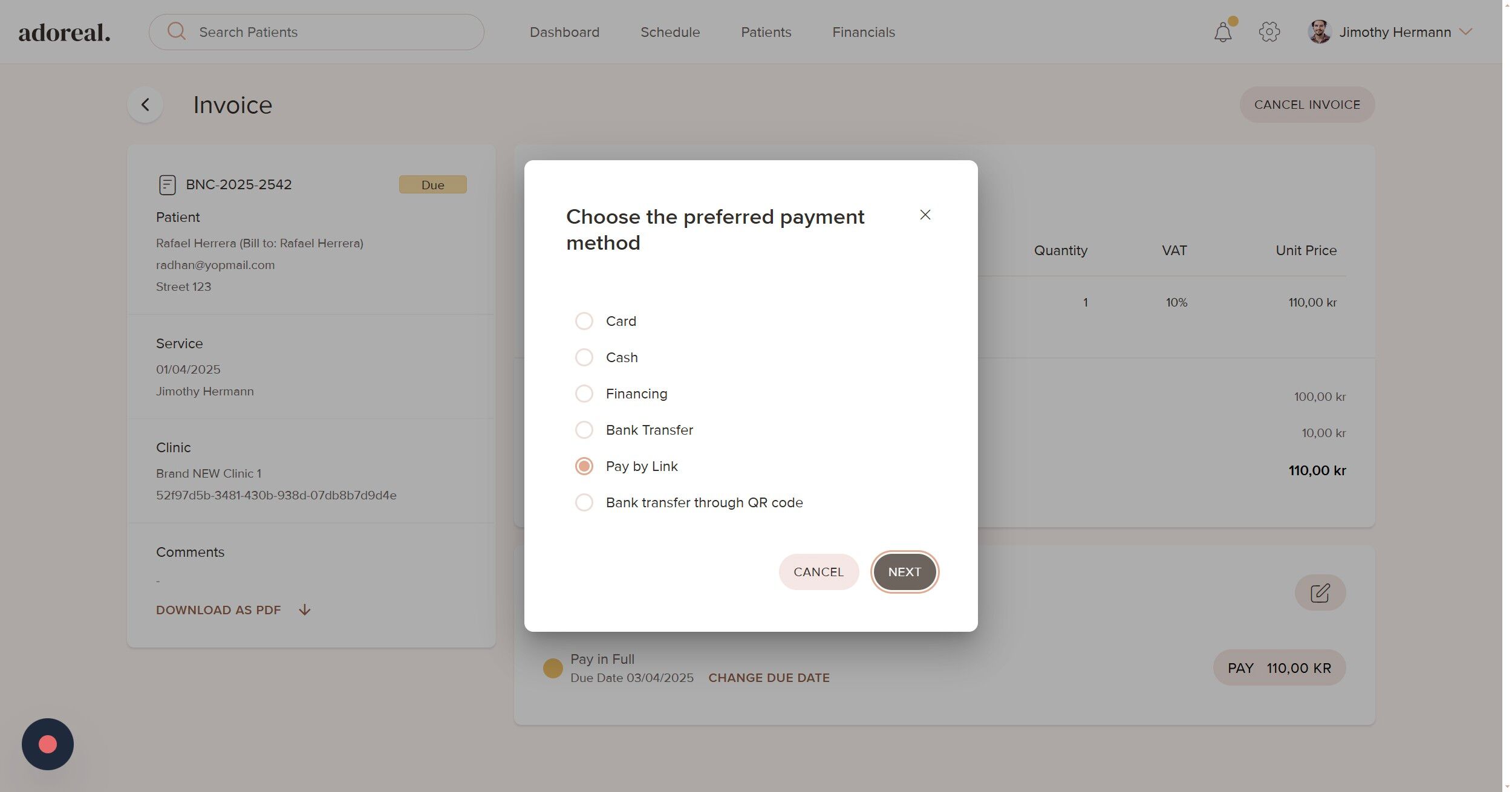Viewport: 1512px width, 792px height.
Task: Open the Financials menu
Action: point(863,32)
